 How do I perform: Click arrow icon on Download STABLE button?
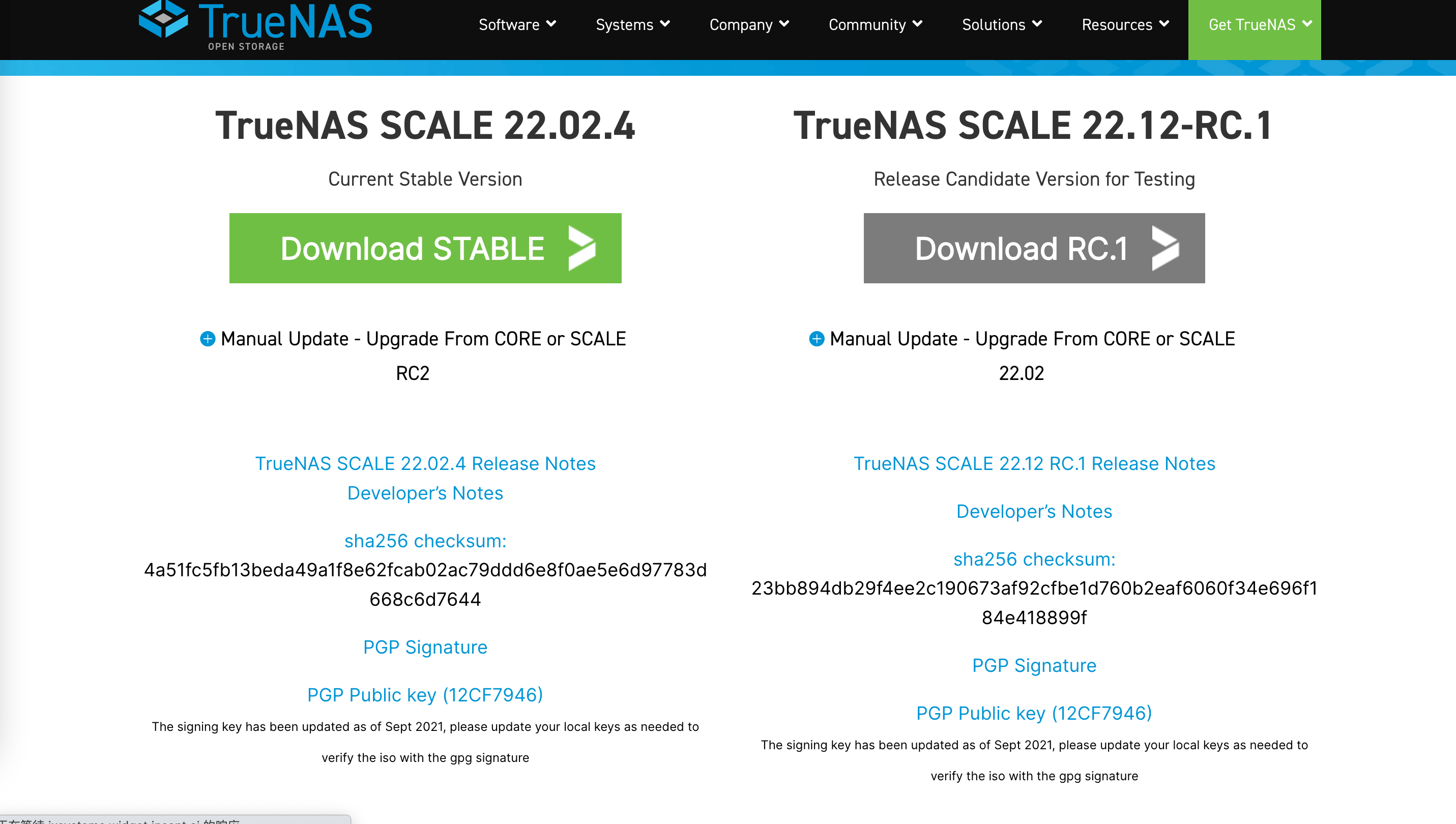pos(583,248)
